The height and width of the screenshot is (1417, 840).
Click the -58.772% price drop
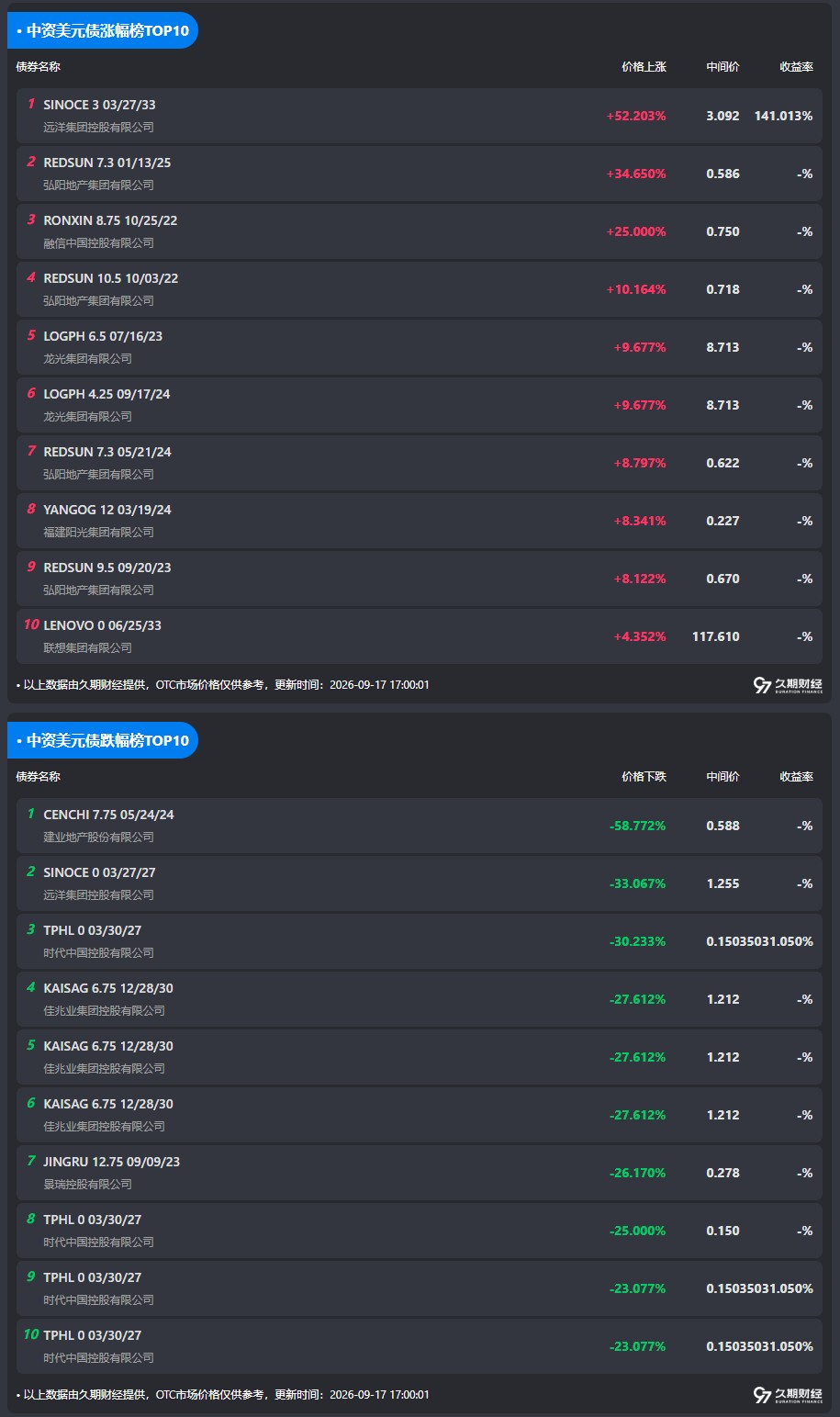point(637,826)
